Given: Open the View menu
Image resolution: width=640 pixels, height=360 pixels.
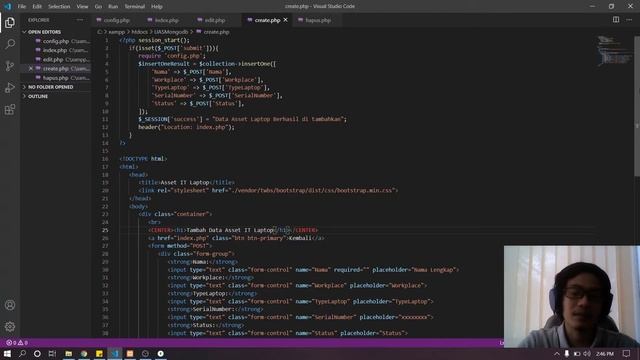Looking at the screenshot, I should [82, 7].
